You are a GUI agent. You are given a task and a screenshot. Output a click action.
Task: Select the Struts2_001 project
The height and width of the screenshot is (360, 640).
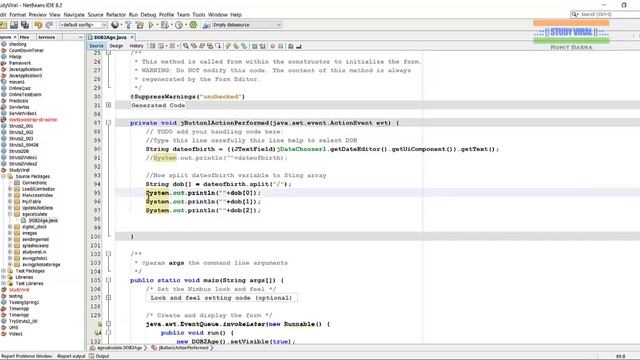click(21, 126)
